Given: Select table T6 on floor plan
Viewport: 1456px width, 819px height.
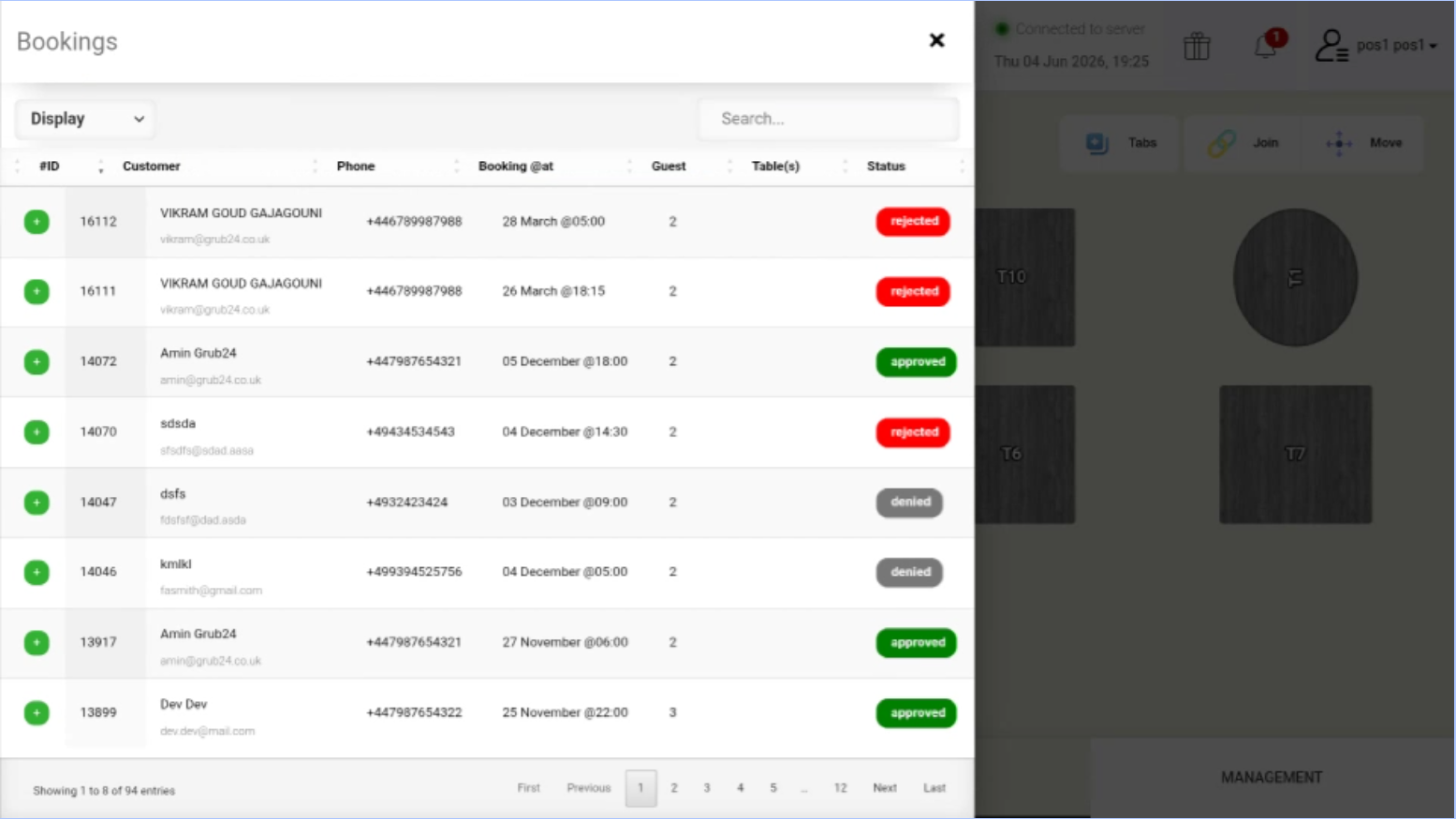Looking at the screenshot, I should click(x=1024, y=454).
